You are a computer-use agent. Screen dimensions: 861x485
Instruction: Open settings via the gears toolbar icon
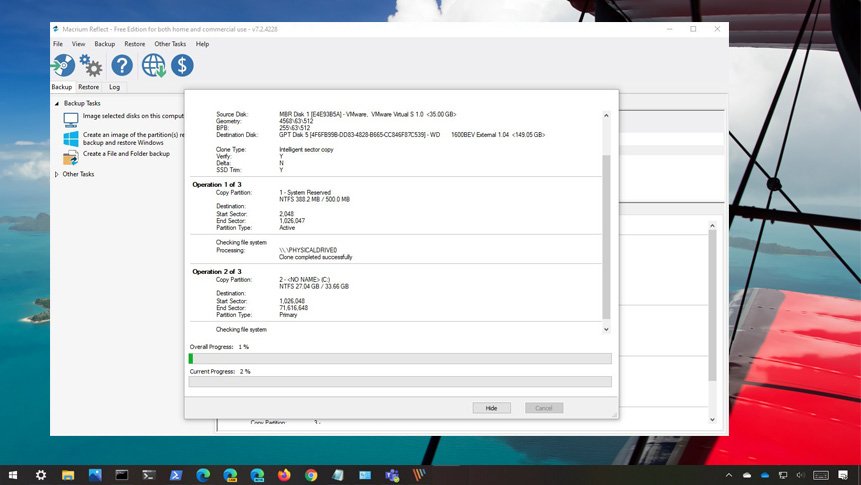[91, 66]
